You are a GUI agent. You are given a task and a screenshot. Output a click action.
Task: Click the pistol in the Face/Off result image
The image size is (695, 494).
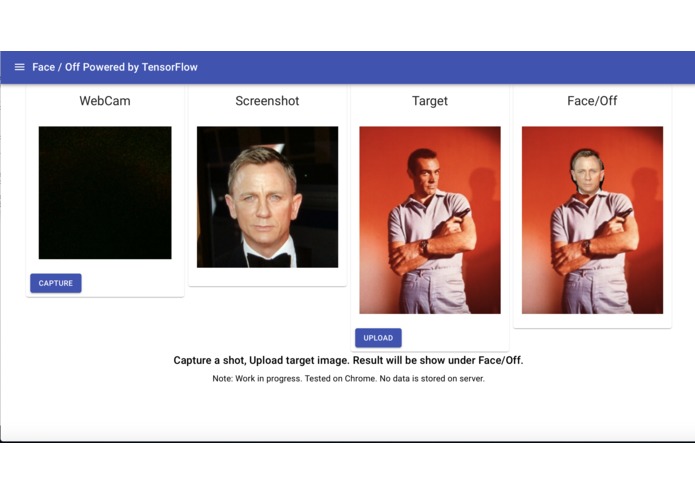[x=622, y=214]
